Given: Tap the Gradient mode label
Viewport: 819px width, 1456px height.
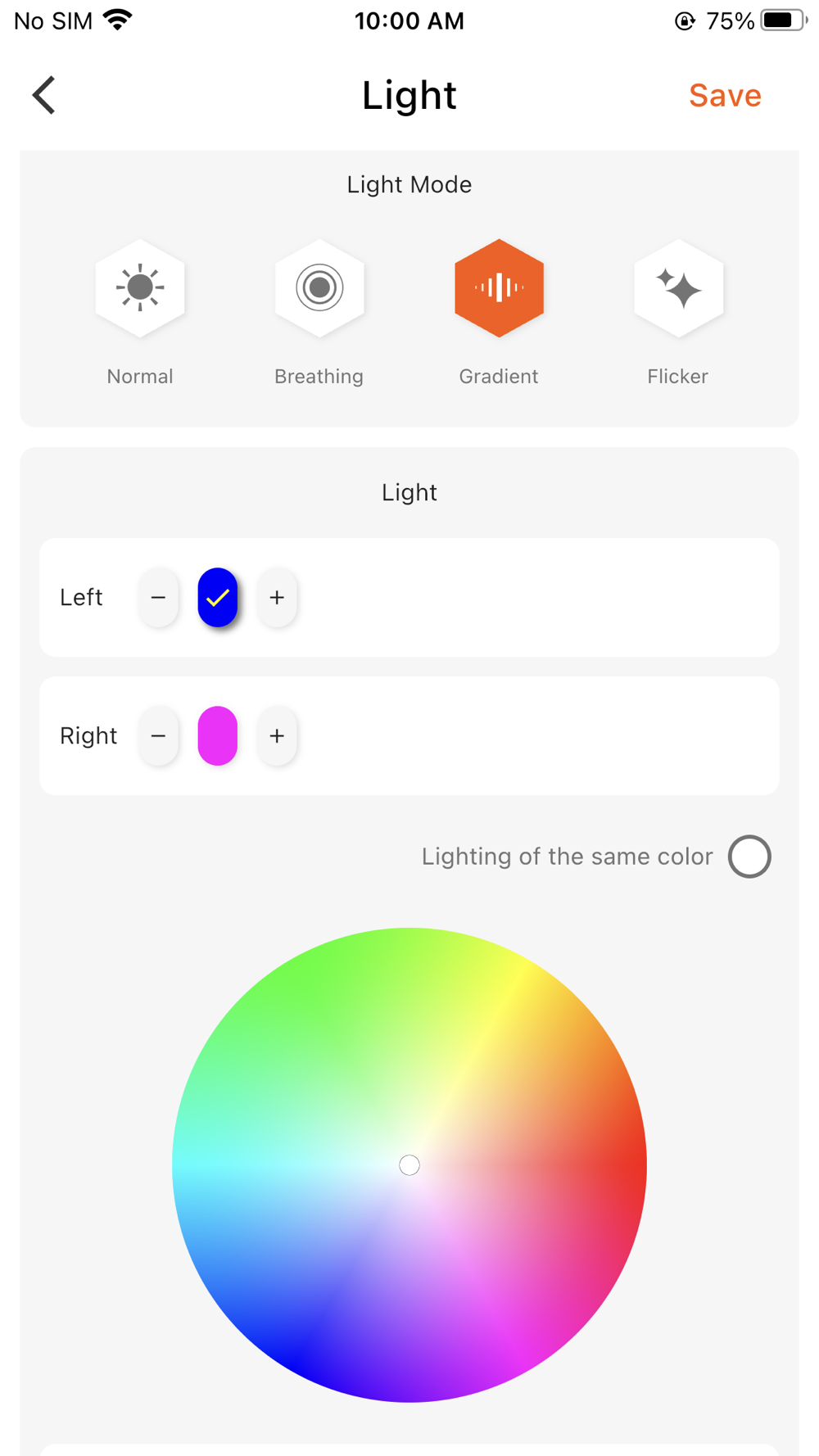Looking at the screenshot, I should click(x=499, y=376).
